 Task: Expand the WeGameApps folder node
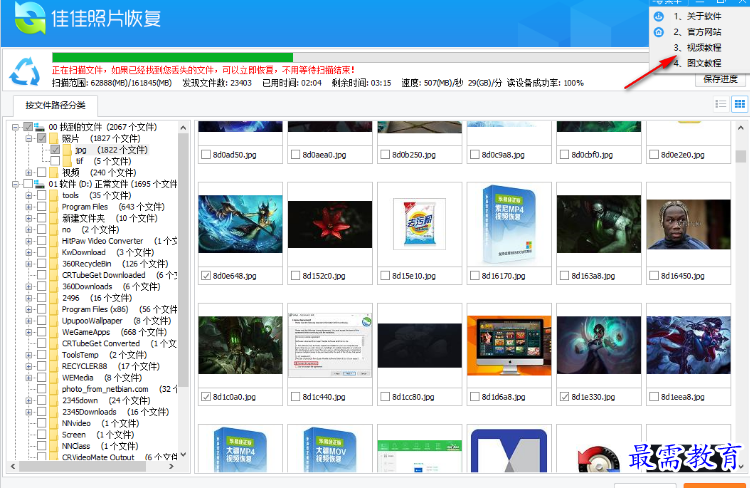pos(29,332)
